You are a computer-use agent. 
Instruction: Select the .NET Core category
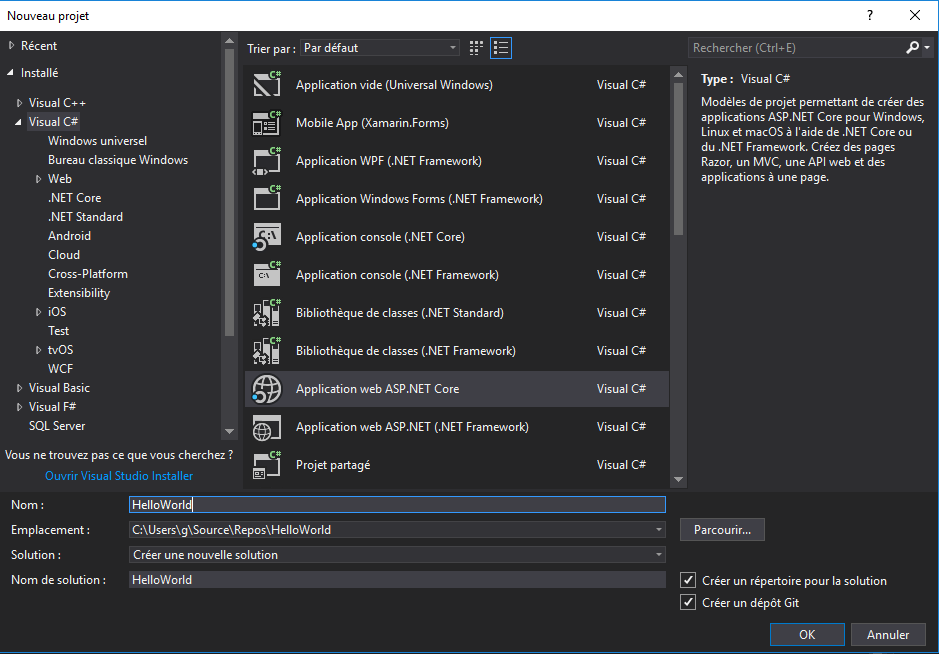coord(74,198)
